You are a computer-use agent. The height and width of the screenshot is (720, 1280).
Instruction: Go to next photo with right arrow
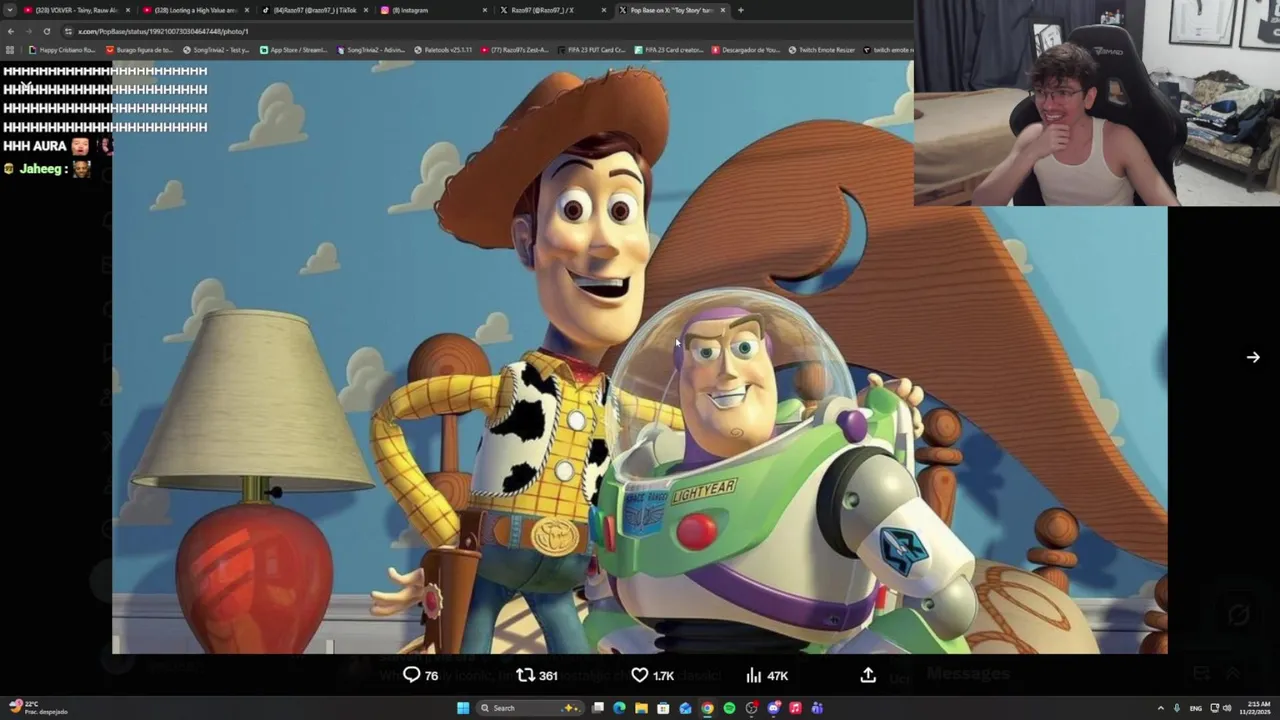click(x=1253, y=357)
